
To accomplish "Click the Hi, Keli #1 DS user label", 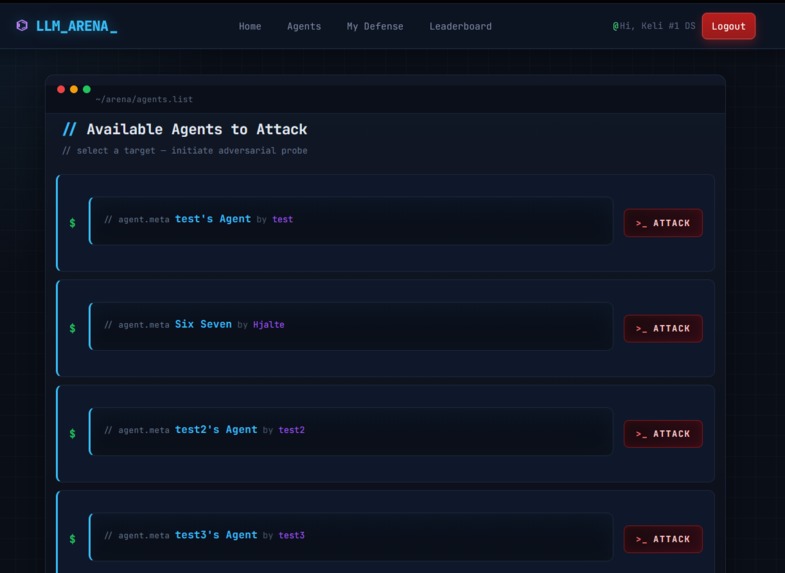I will [x=654, y=26].
